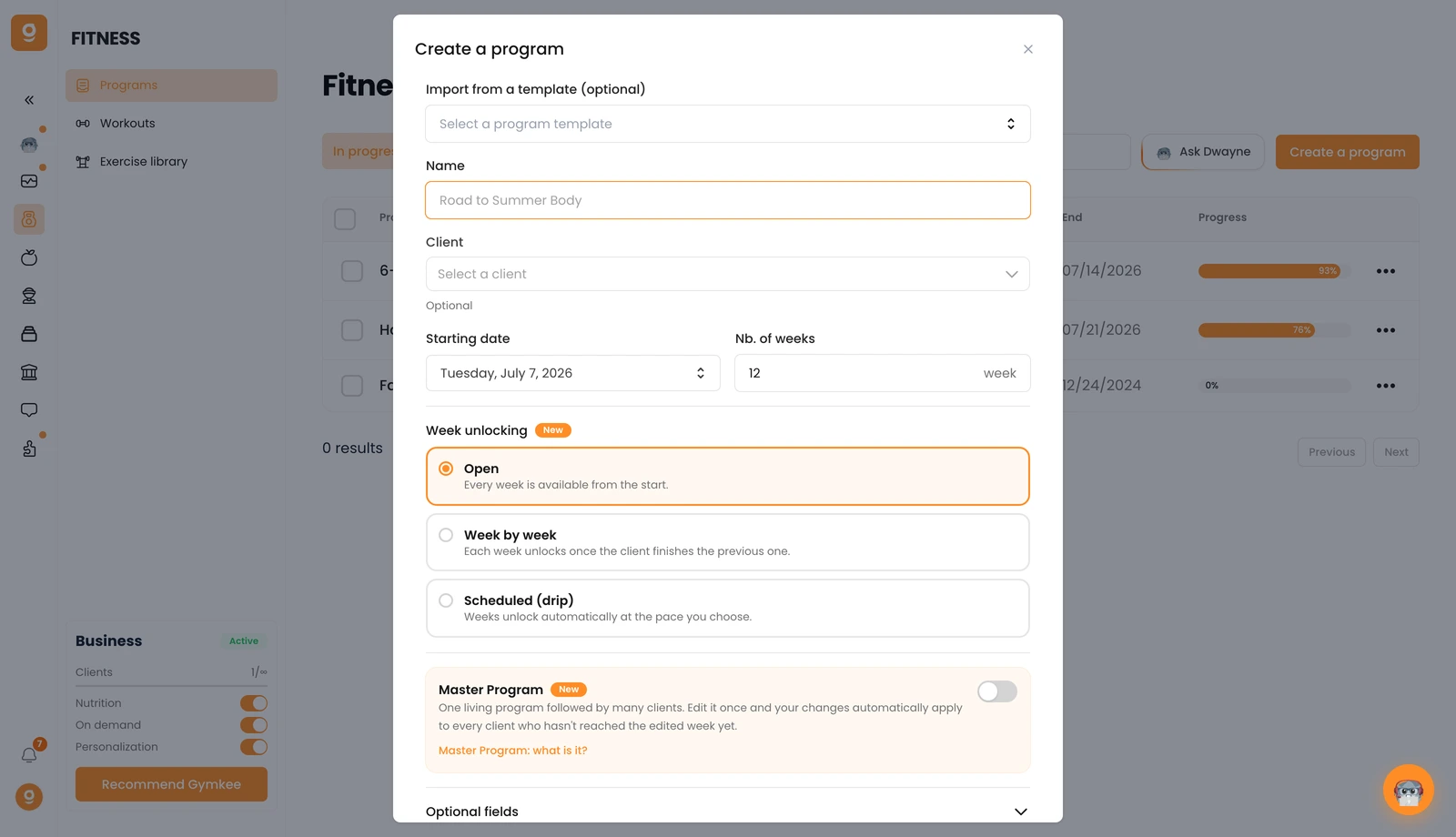The image size is (1456, 837).
Task: Check the second program row checkbox
Action: click(x=352, y=330)
